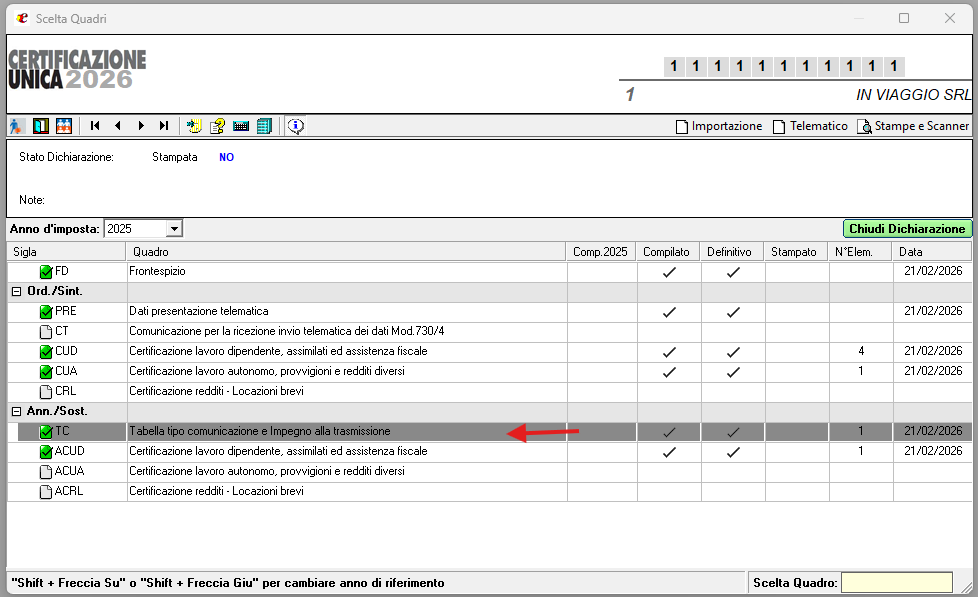Click the N°Elem. value 4 in the CUD row
The width and height of the screenshot is (978, 597).
coord(861,351)
